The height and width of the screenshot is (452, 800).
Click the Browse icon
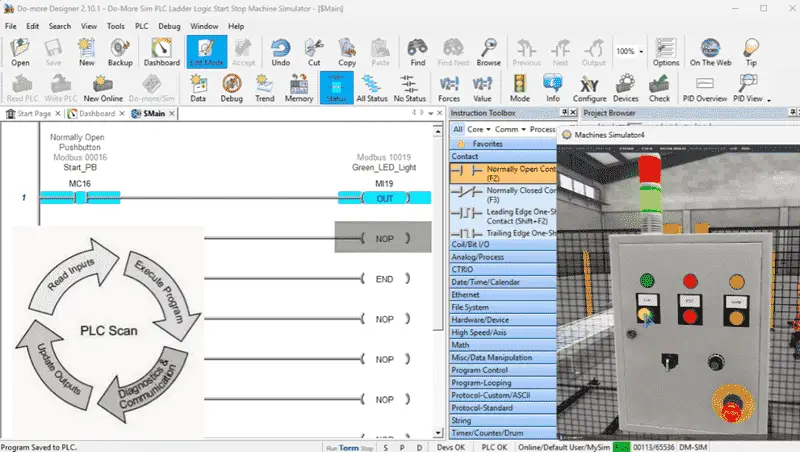[x=488, y=52]
